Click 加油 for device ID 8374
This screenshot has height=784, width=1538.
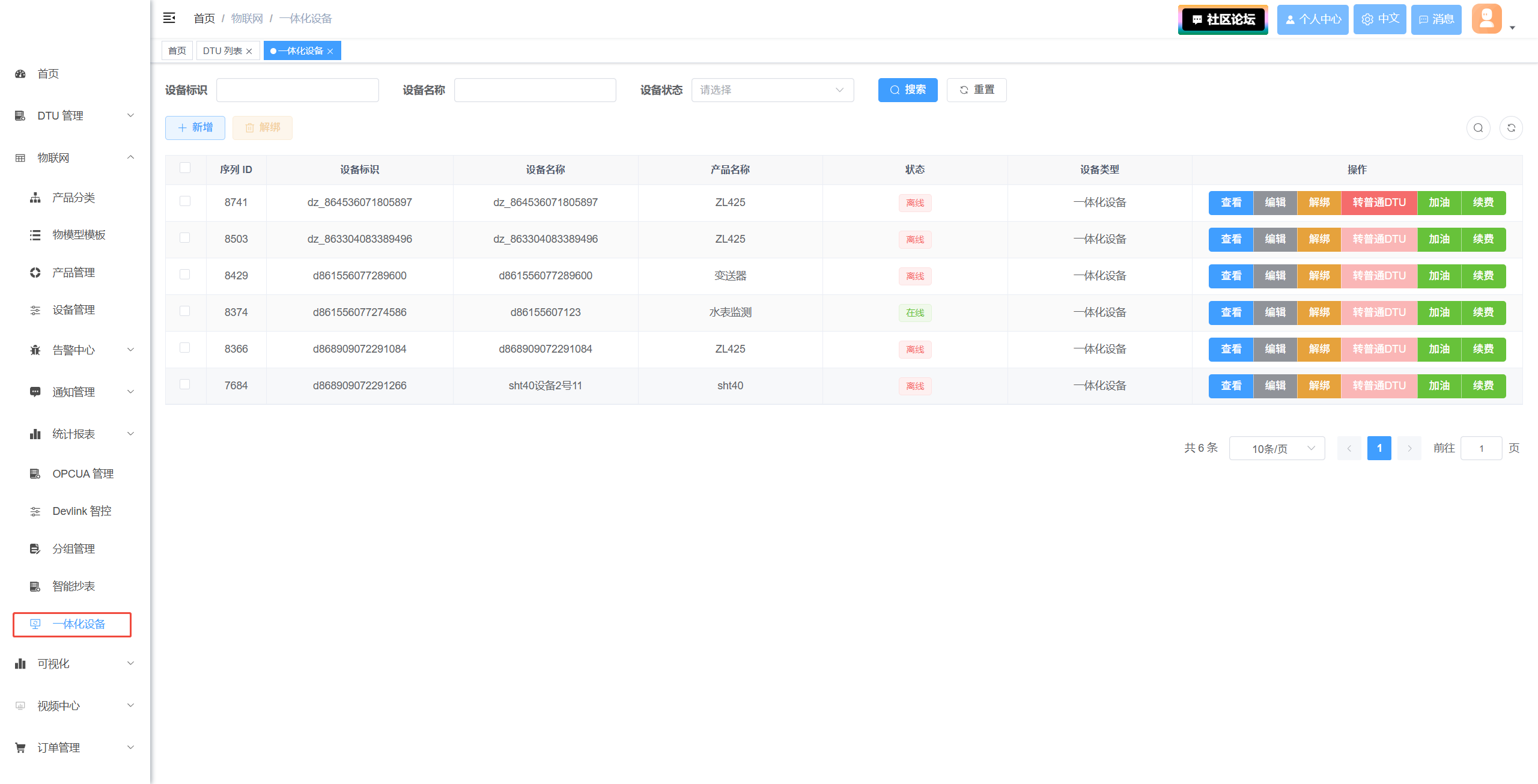point(1439,313)
